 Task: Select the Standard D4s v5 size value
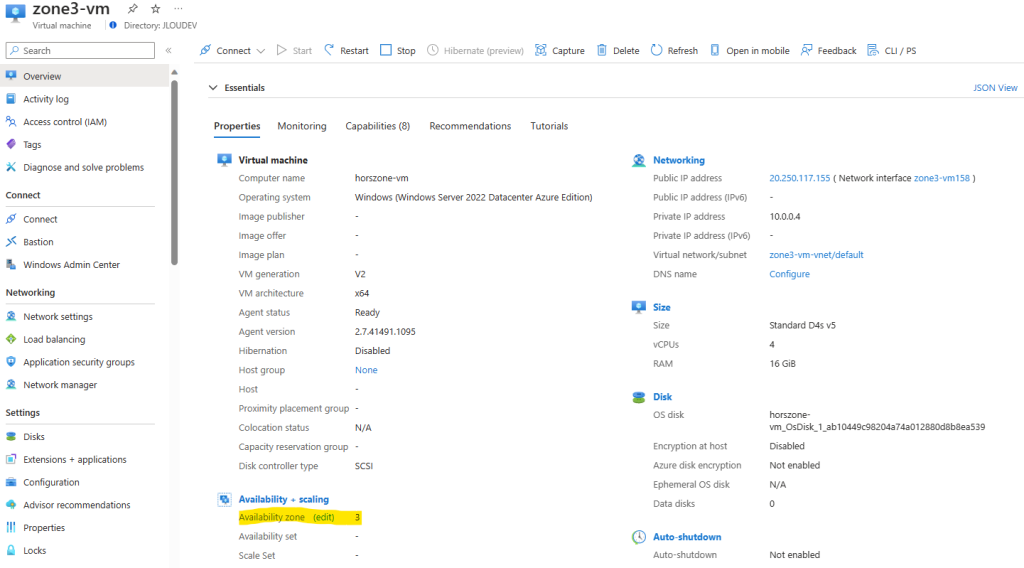(802, 324)
